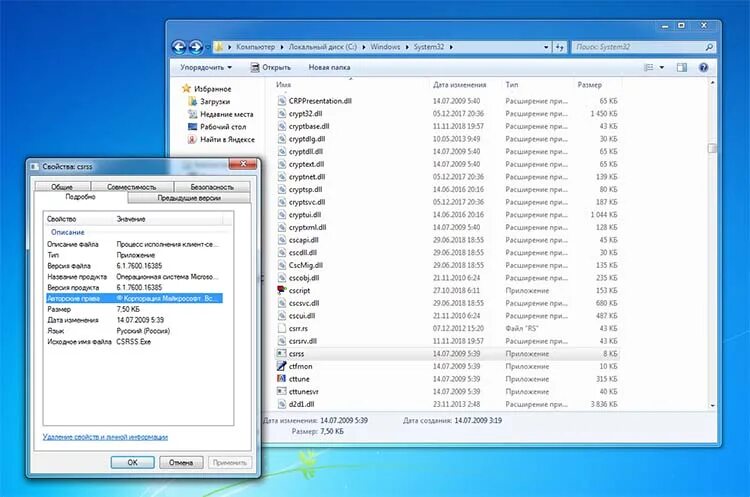Select the cscript application icon

(281, 290)
